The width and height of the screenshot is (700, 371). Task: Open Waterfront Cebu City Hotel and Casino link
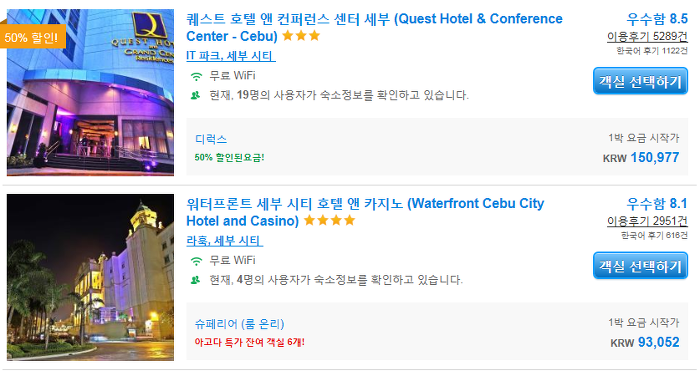(x=365, y=212)
